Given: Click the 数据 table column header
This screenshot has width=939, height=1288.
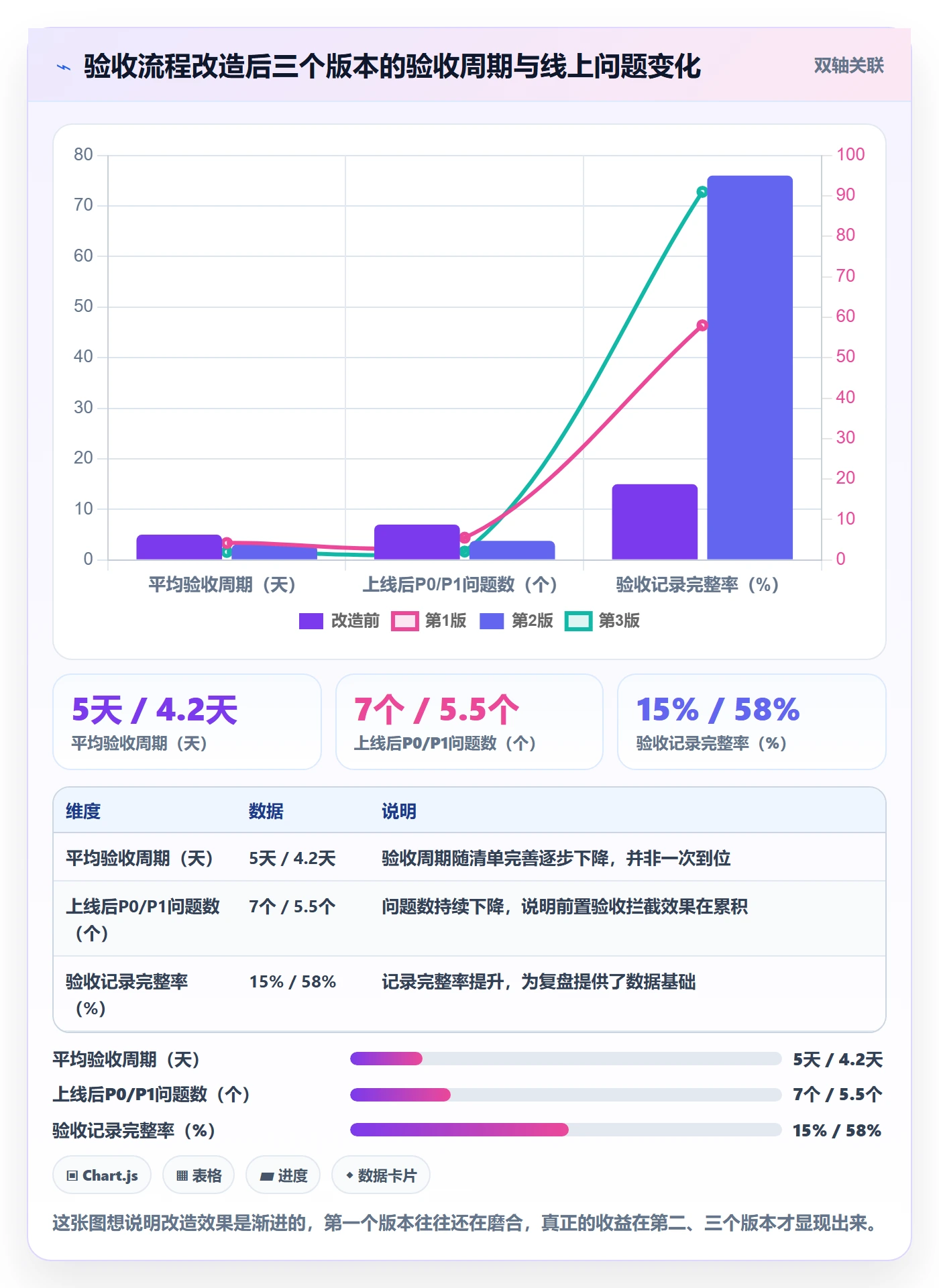Looking at the screenshot, I should pyautogui.click(x=266, y=811).
